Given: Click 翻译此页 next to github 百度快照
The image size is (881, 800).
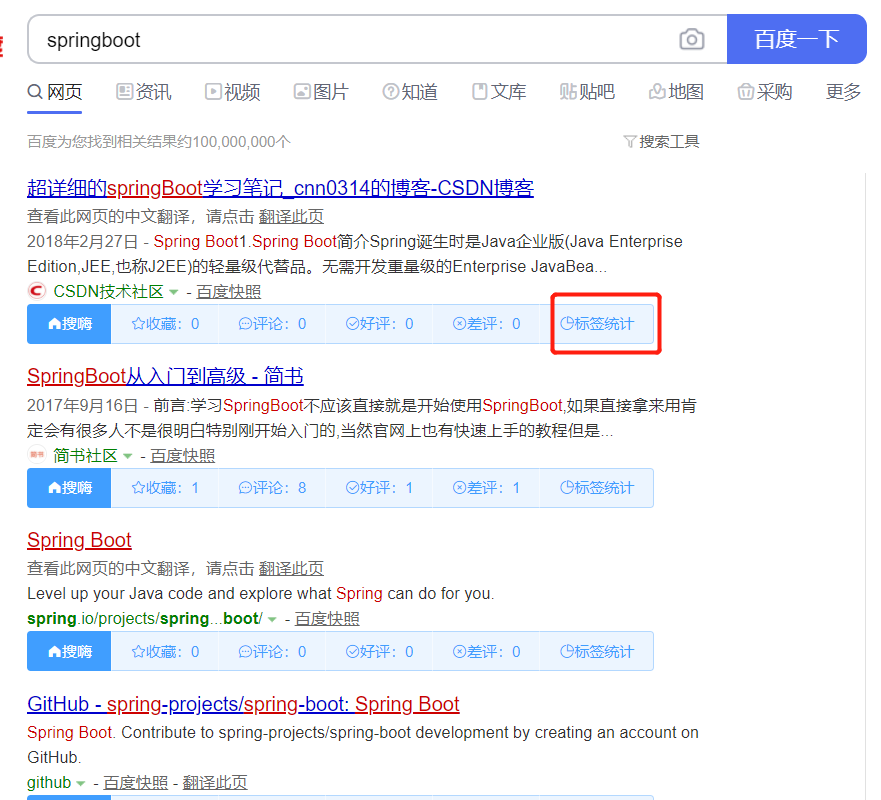Looking at the screenshot, I should 215,783.
